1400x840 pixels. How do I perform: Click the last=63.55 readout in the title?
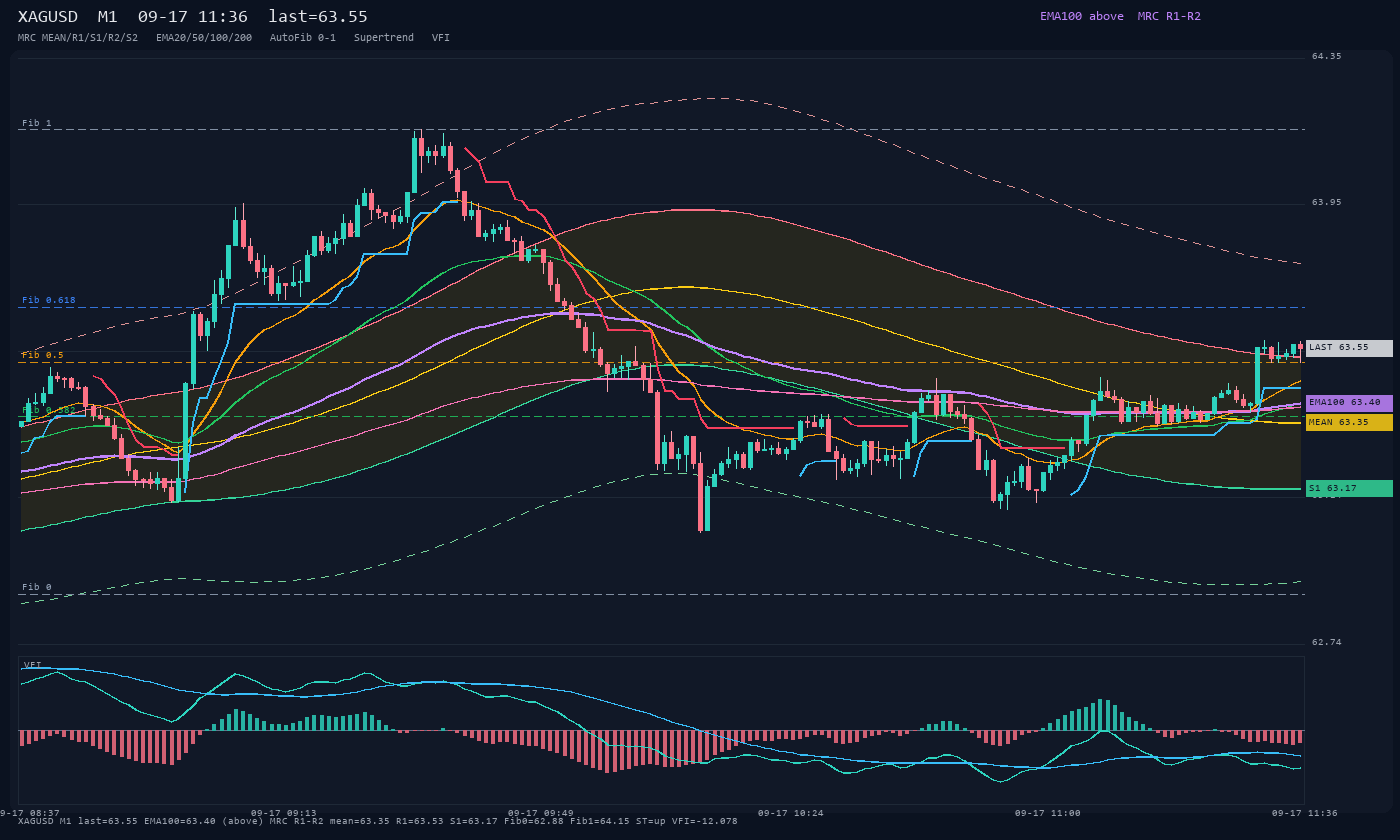pyautogui.click(x=318, y=17)
